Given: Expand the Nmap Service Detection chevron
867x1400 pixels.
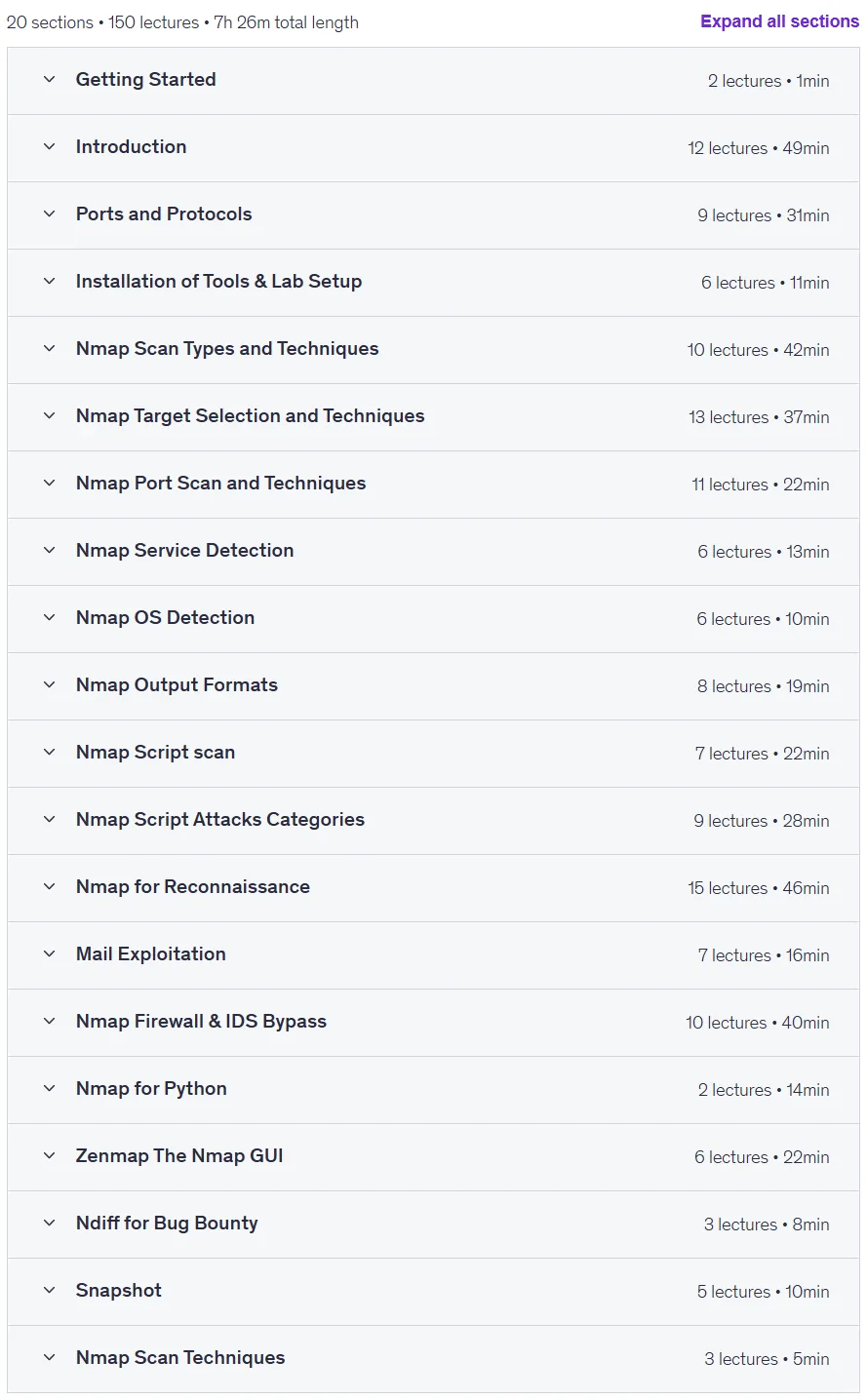Looking at the screenshot, I should tap(50, 551).
